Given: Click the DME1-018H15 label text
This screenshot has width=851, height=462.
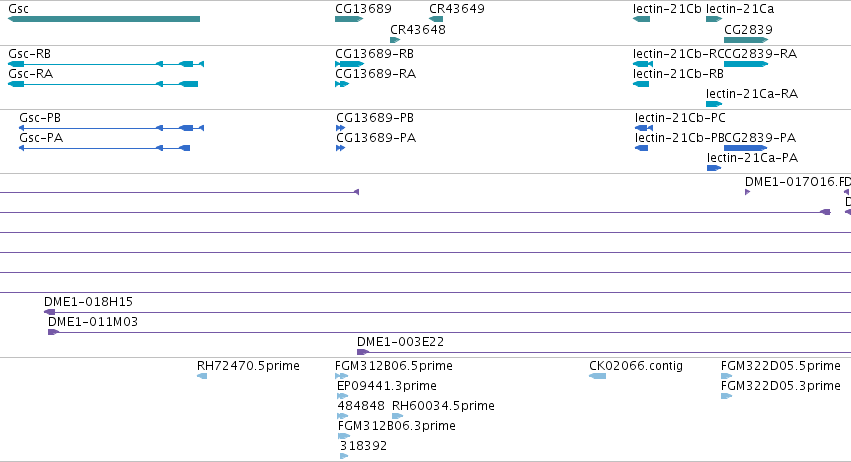Looking at the screenshot, I should 88,302.
